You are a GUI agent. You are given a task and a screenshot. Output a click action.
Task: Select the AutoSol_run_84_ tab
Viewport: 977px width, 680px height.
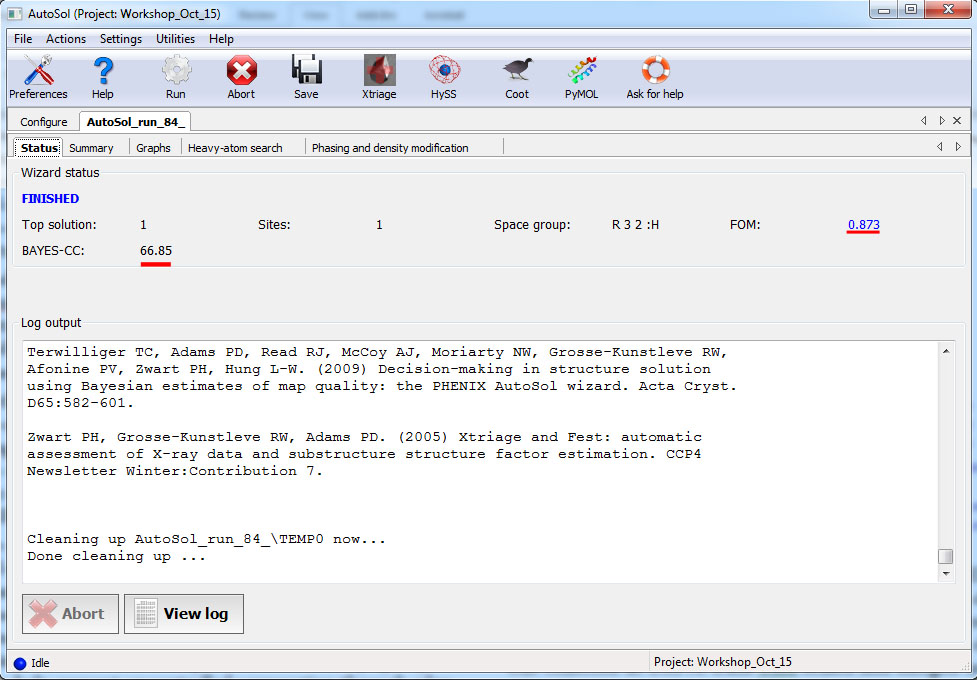click(135, 122)
